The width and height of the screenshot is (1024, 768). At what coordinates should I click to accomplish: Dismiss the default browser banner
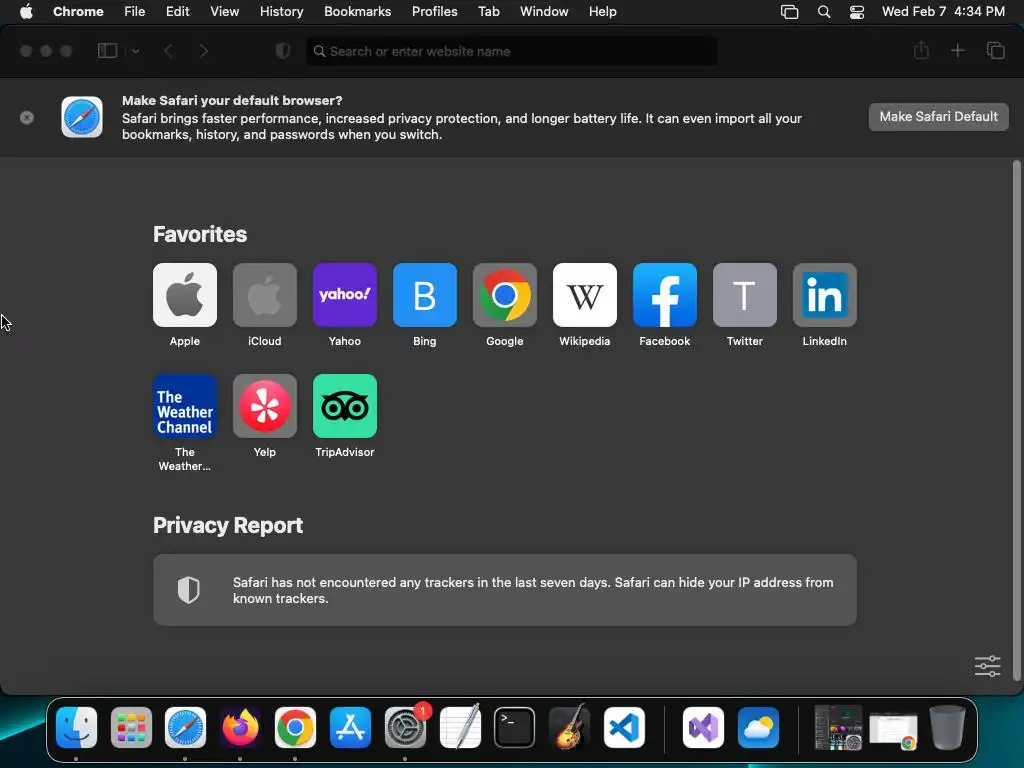[x=27, y=118]
